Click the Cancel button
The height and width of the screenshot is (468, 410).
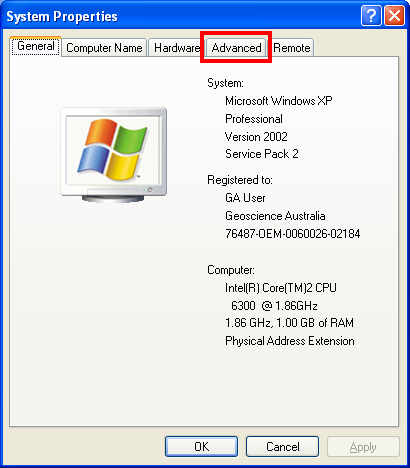282,446
